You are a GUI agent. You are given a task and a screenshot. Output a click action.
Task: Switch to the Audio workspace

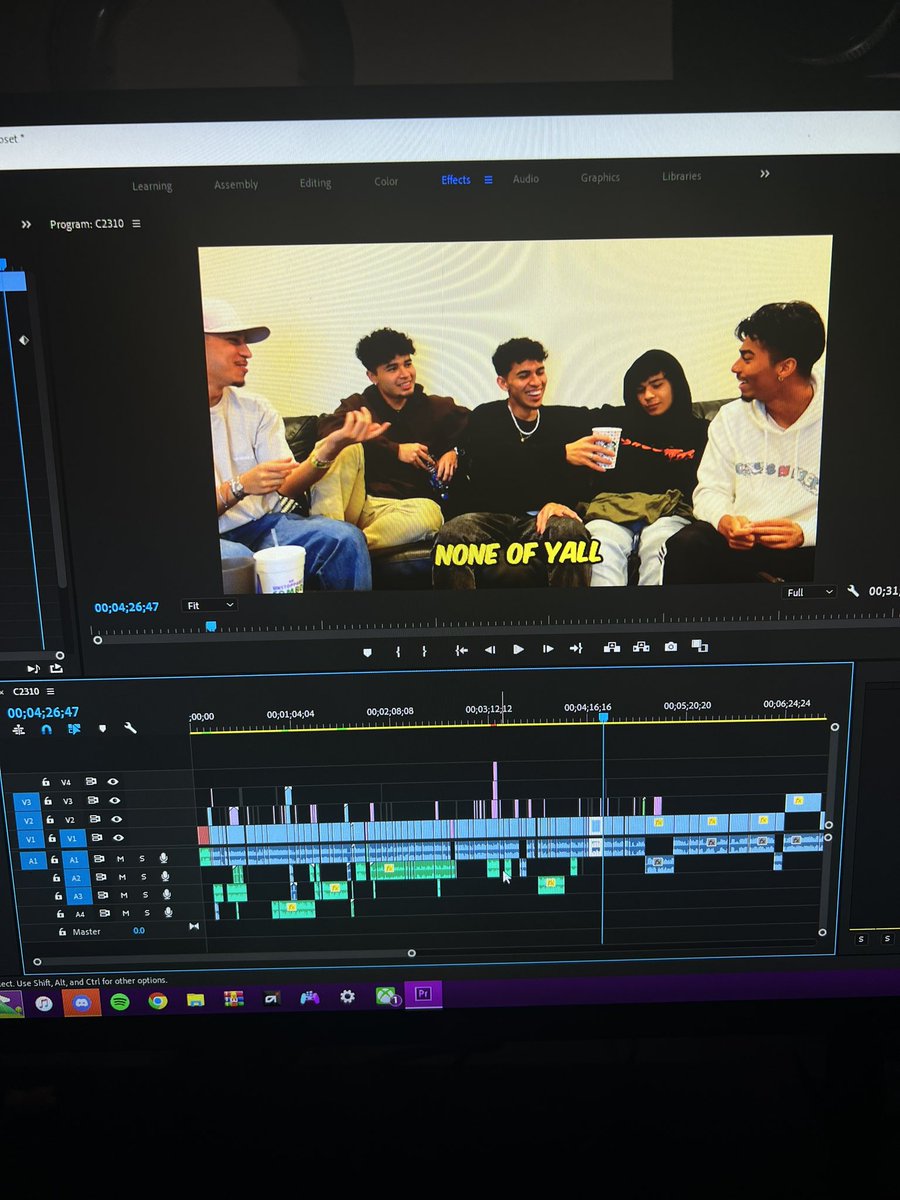[526, 178]
